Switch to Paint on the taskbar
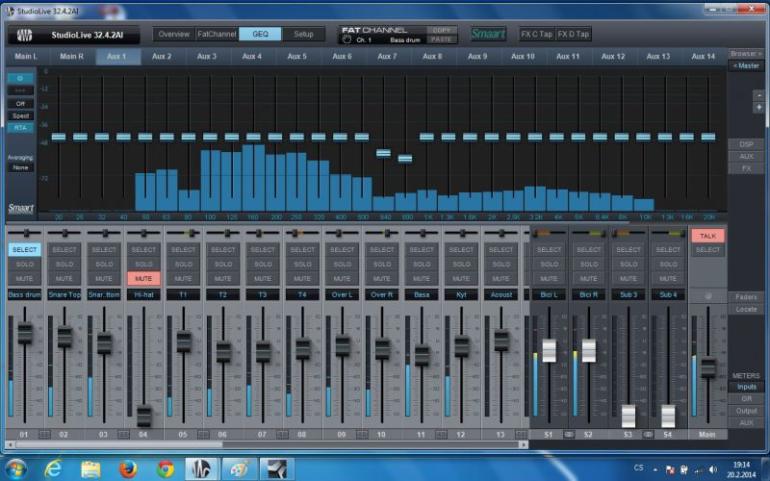770x481 pixels. coord(240,469)
